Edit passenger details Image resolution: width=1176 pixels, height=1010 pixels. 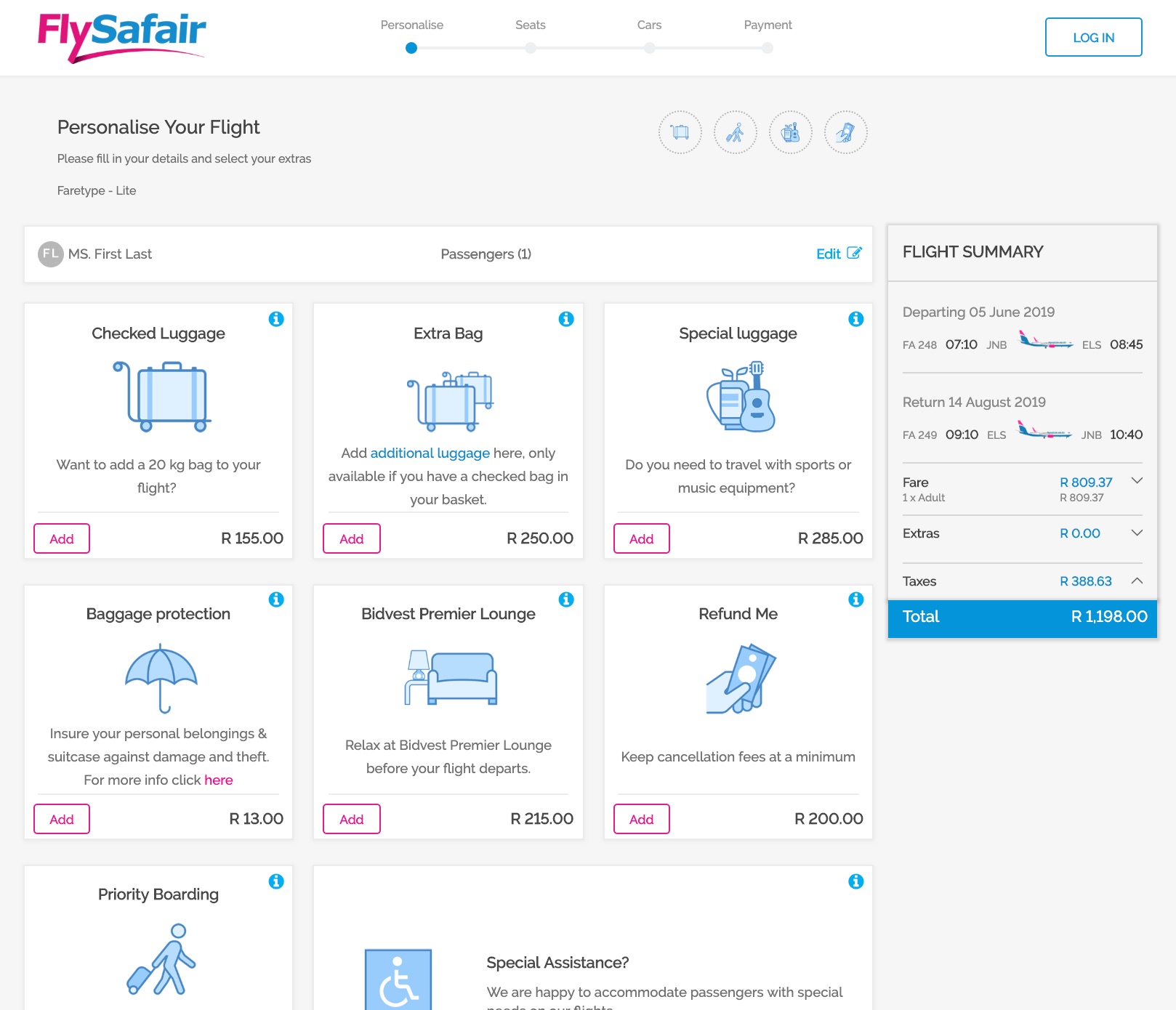tap(838, 254)
